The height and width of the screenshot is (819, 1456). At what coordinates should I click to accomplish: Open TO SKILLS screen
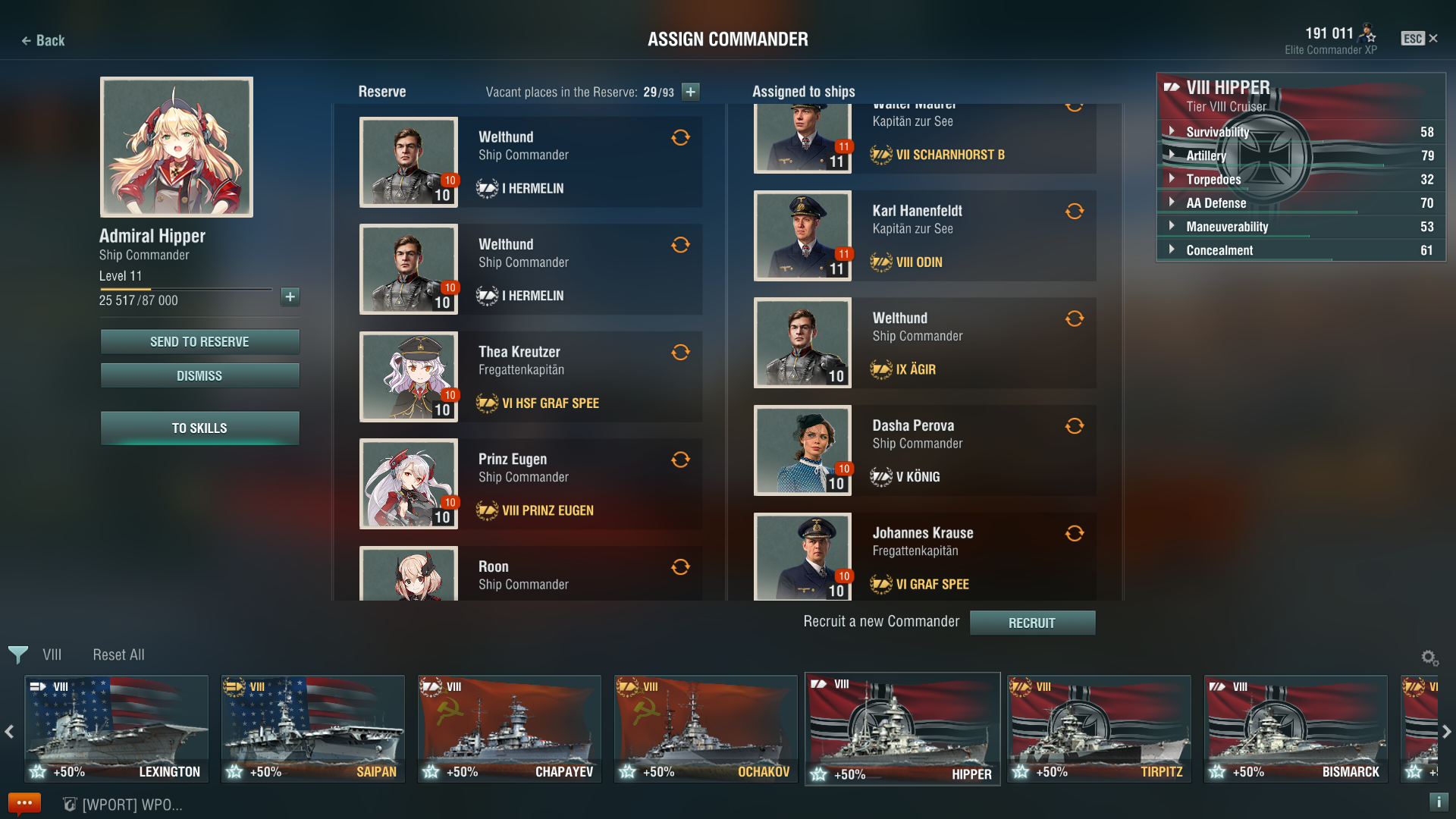point(199,428)
